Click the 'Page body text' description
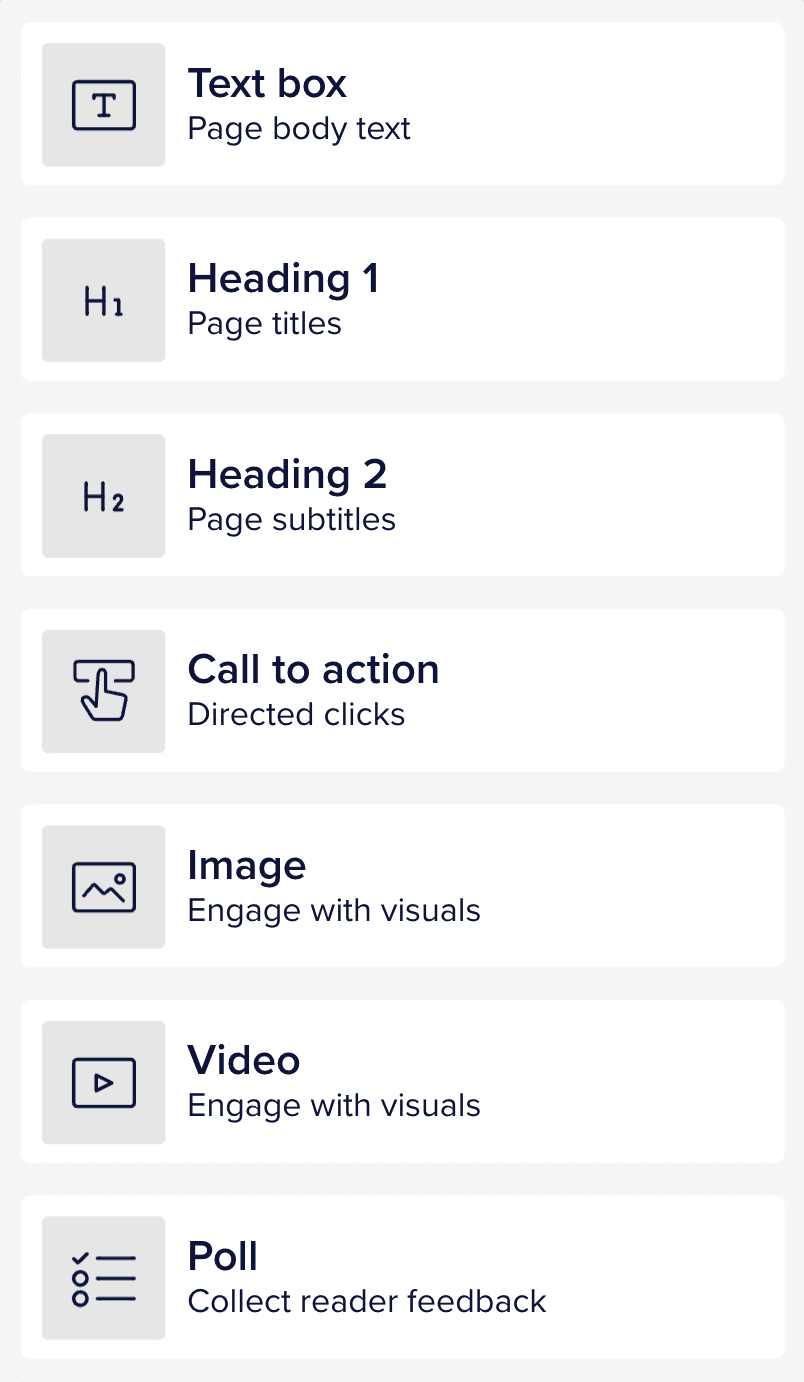Image resolution: width=804 pixels, height=1382 pixels. pos(299,129)
